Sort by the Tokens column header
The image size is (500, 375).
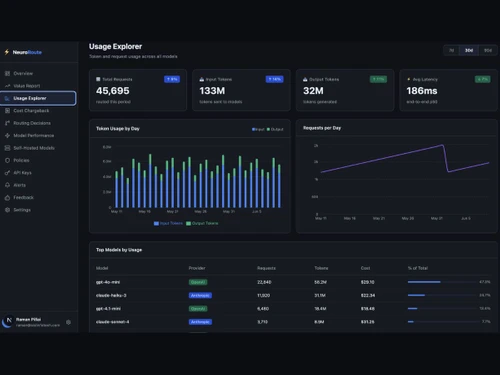[321, 268]
